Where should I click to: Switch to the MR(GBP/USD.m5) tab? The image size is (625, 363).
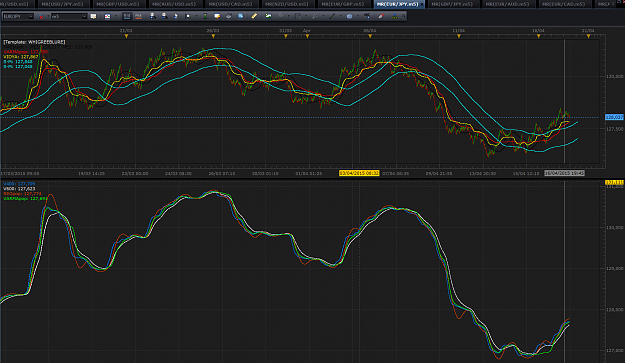coord(118,4)
